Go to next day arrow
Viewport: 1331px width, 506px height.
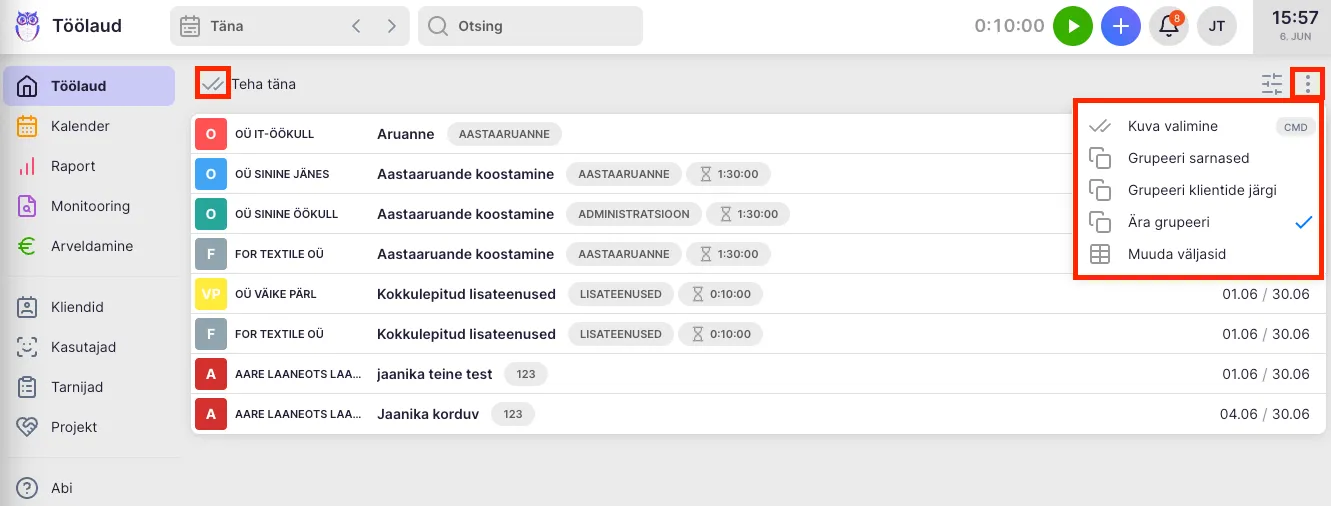tap(391, 26)
